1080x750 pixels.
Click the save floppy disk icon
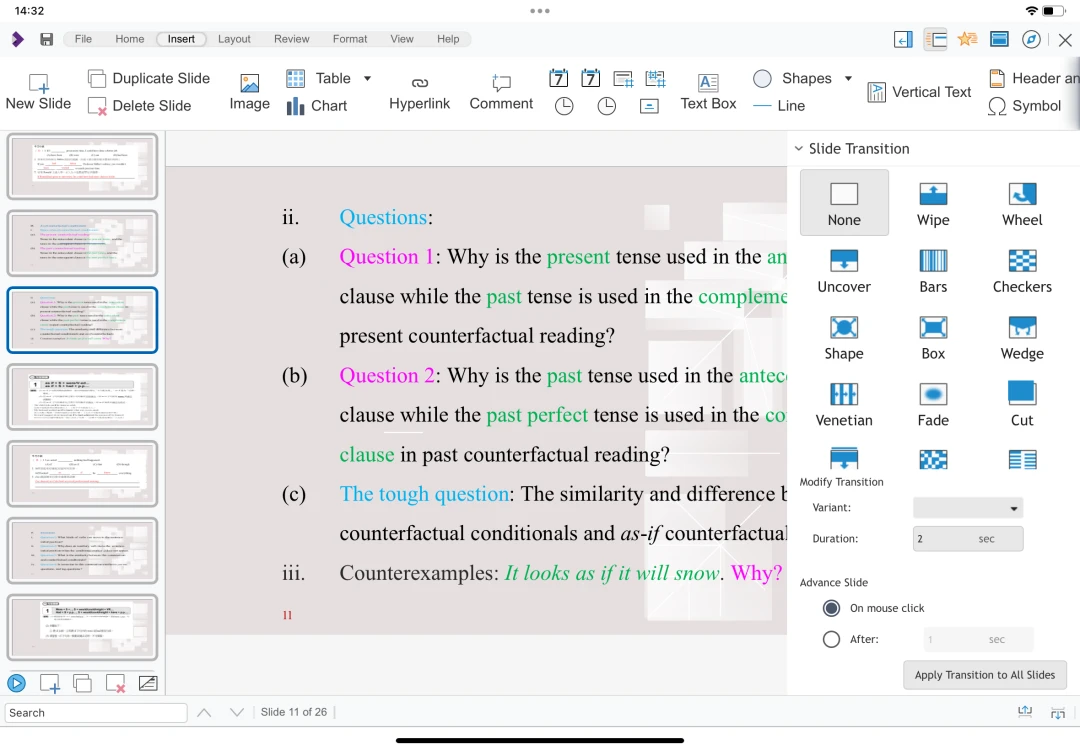(47, 39)
